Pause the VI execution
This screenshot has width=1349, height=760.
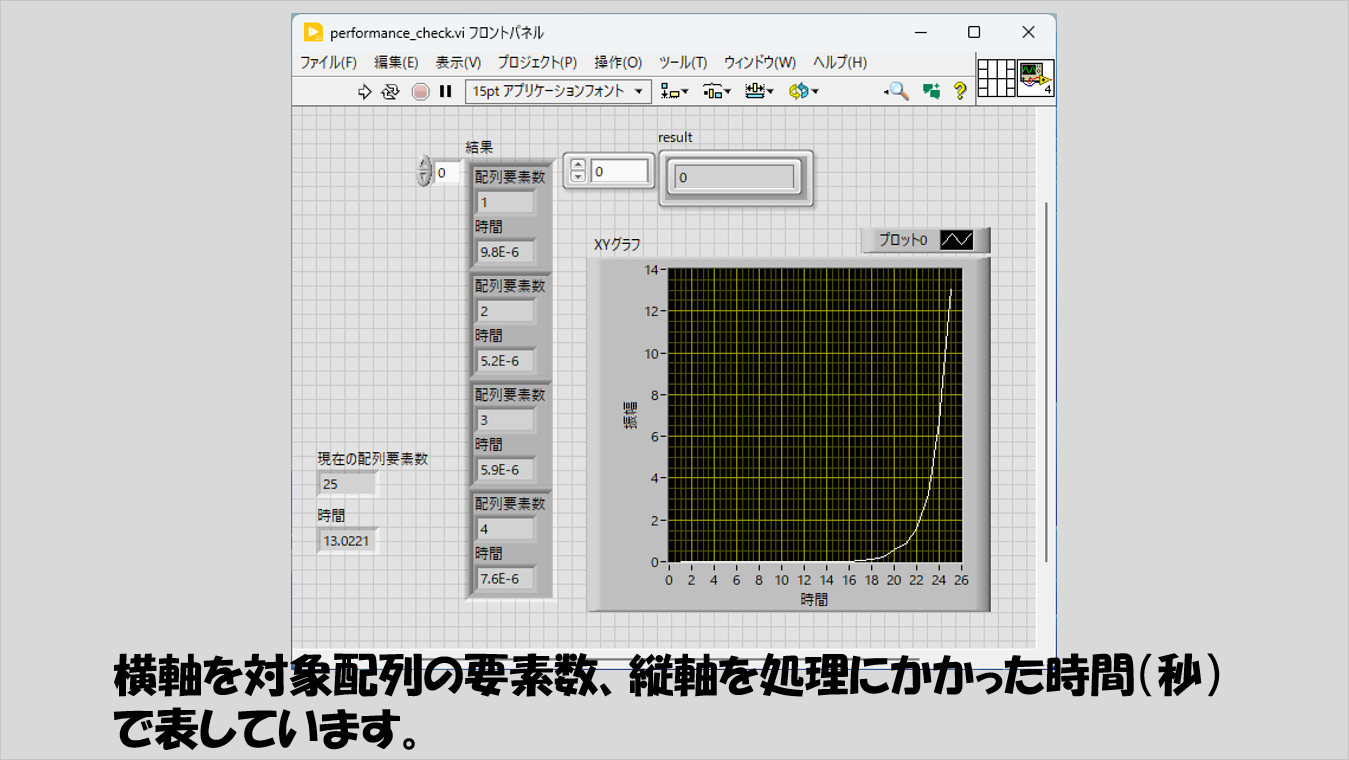pos(446,91)
